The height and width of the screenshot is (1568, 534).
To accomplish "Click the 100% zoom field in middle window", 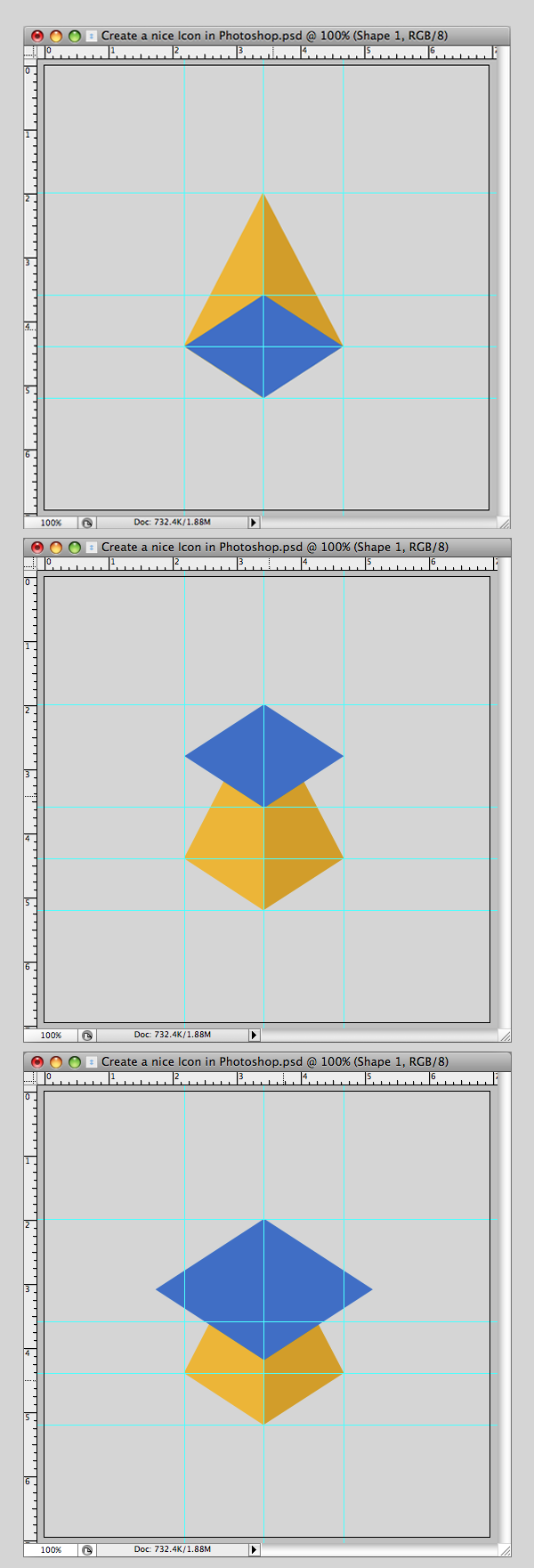I will coord(51,1036).
